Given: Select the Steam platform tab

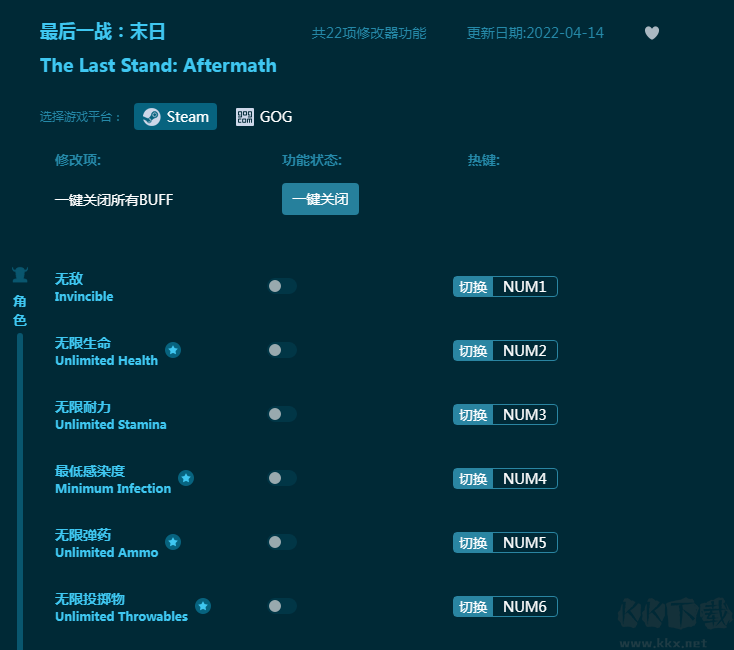Looking at the screenshot, I should pyautogui.click(x=176, y=117).
